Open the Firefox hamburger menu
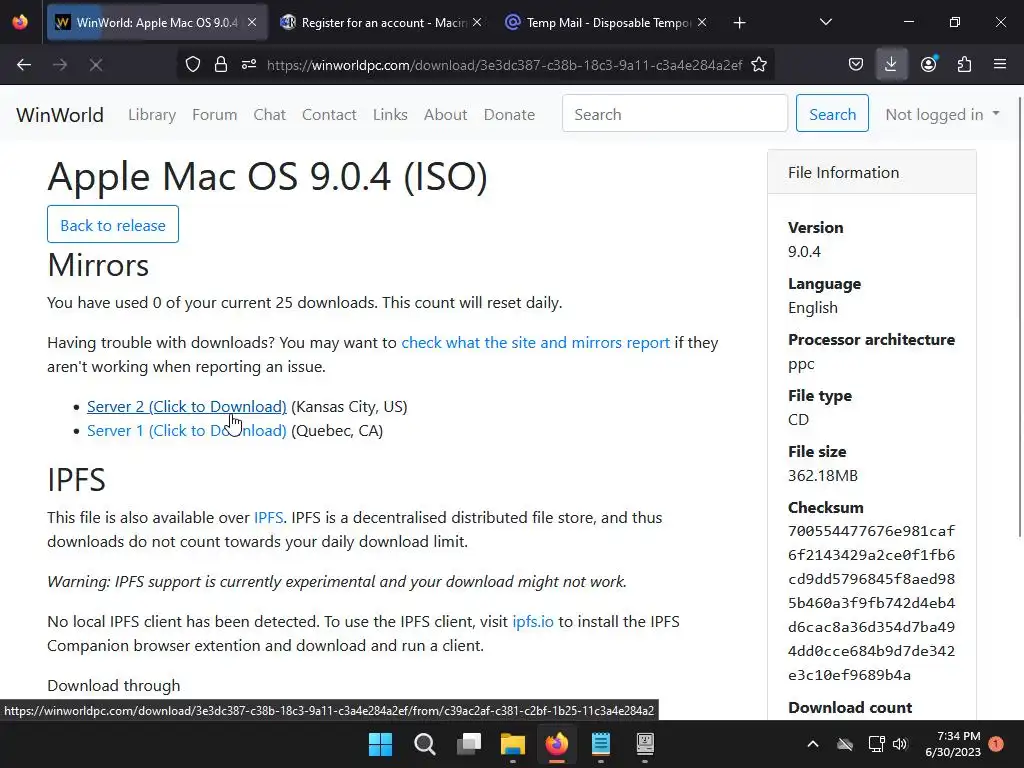 (x=999, y=65)
